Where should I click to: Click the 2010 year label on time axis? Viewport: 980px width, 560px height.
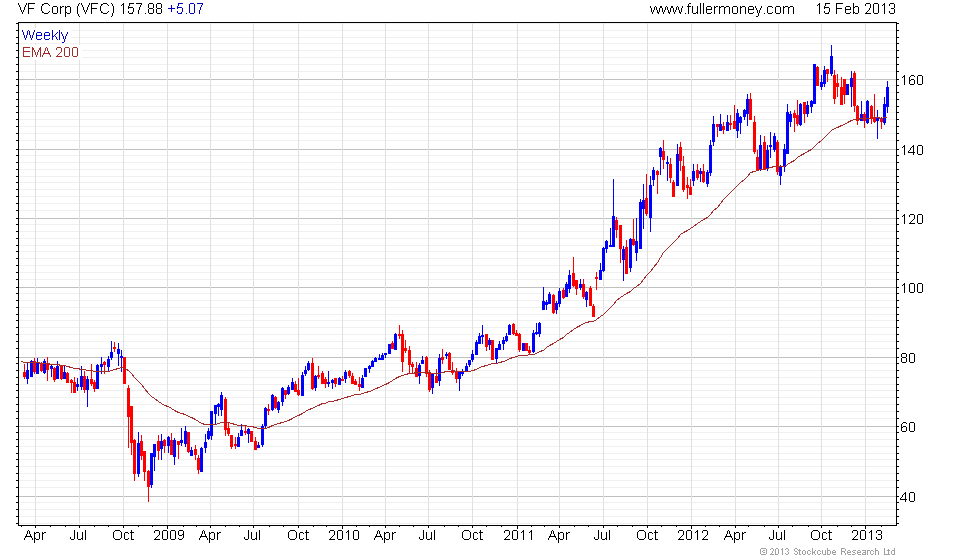(344, 536)
